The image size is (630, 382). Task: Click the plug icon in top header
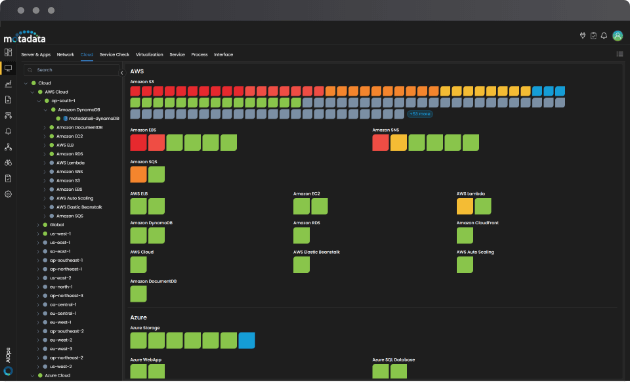click(x=583, y=36)
